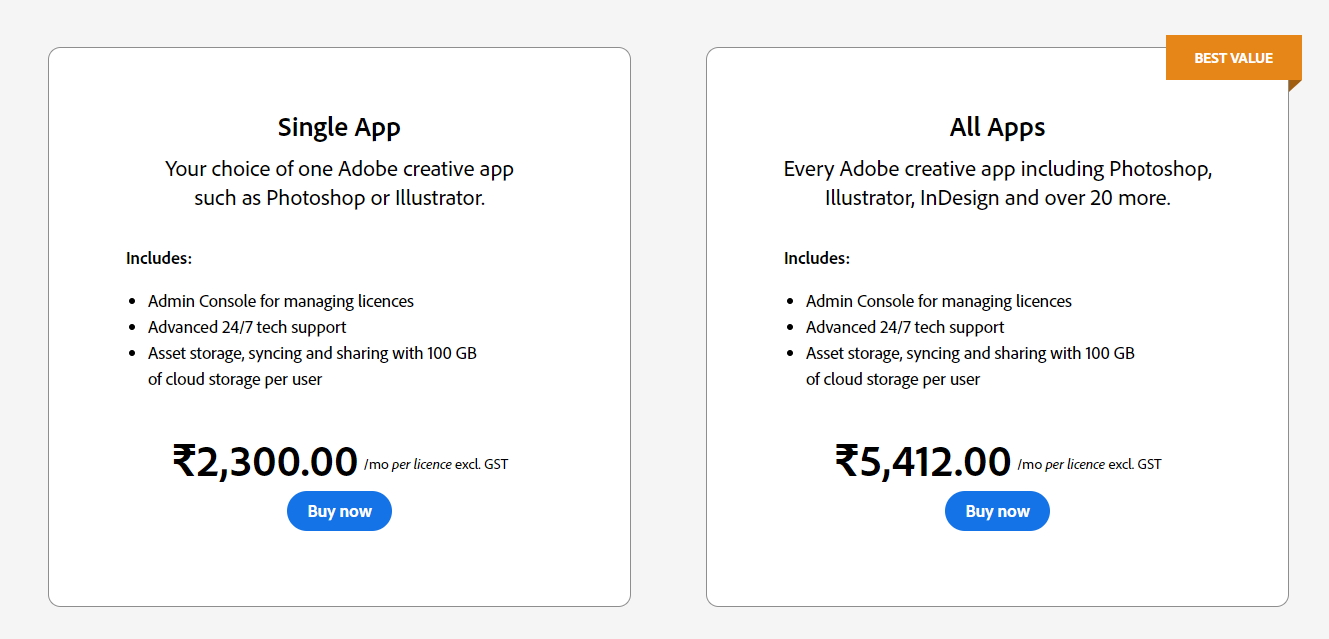The image size is (1329, 639).
Task: Click '/mo per licence excl. GST' beside ₹5,412.00
Action: (x=1089, y=465)
